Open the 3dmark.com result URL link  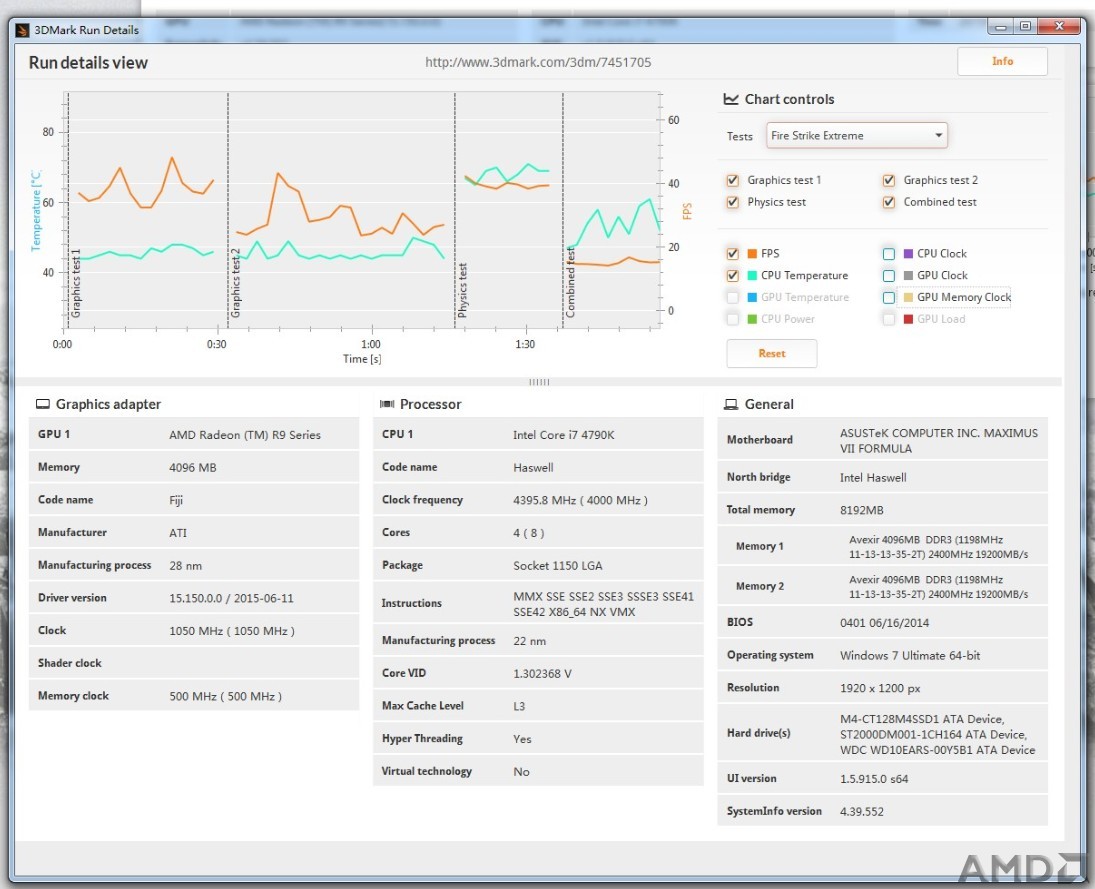[x=538, y=62]
